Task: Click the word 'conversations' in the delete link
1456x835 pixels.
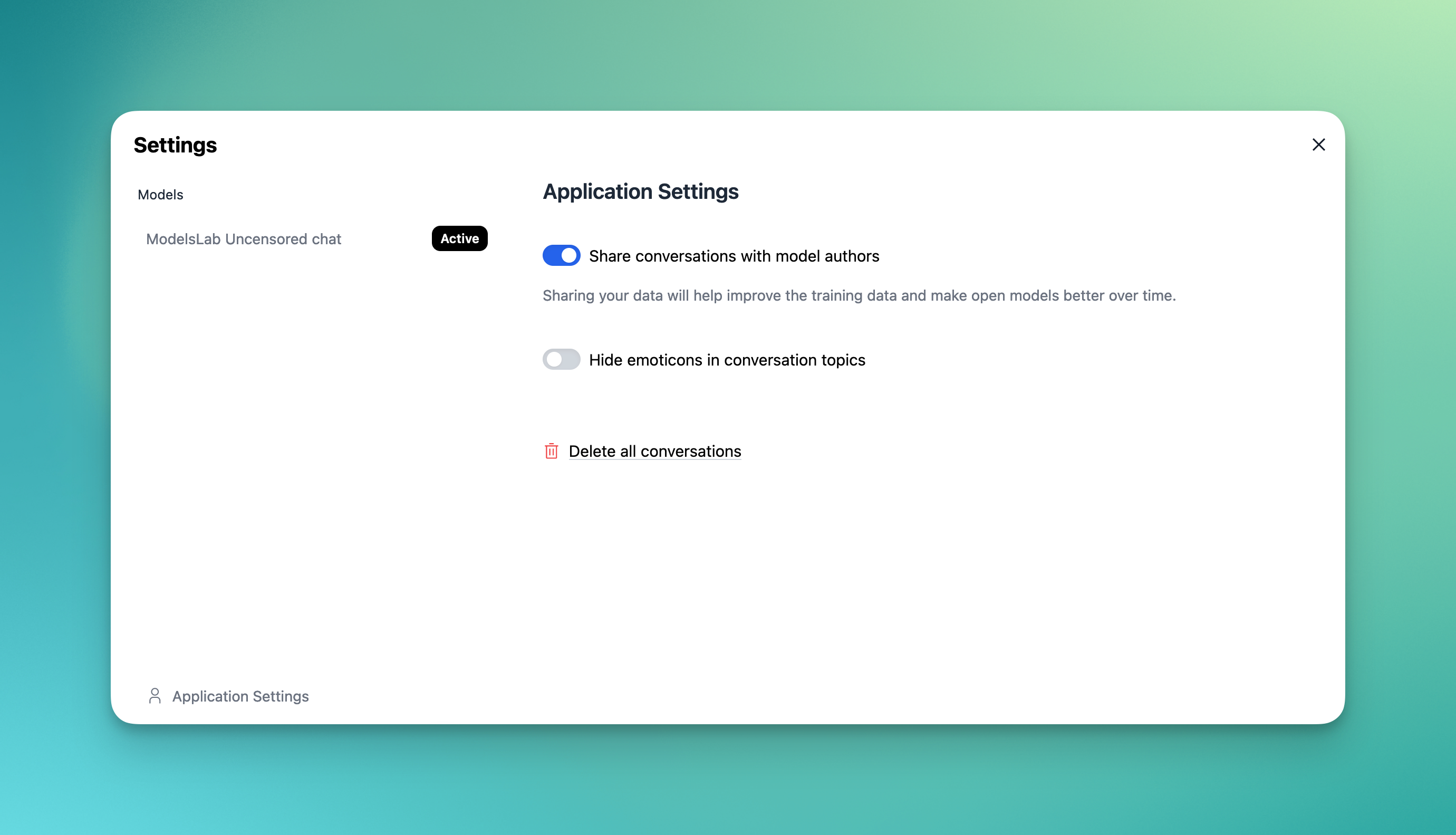Action: point(691,452)
